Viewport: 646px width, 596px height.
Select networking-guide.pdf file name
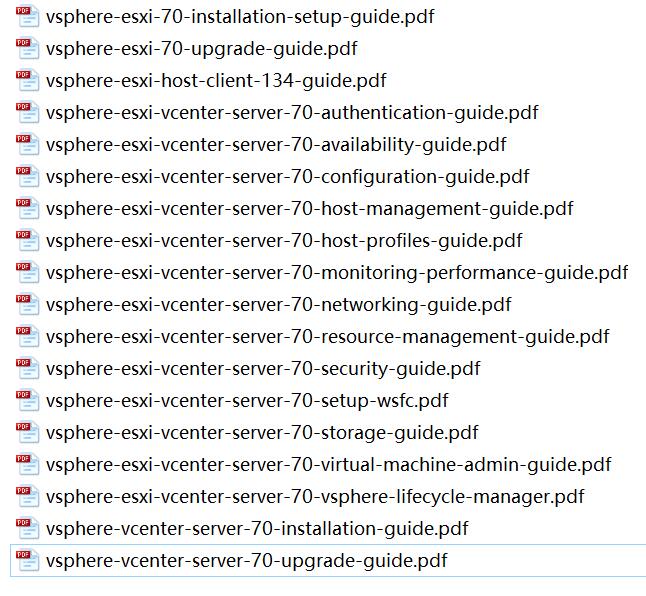(x=278, y=305)
